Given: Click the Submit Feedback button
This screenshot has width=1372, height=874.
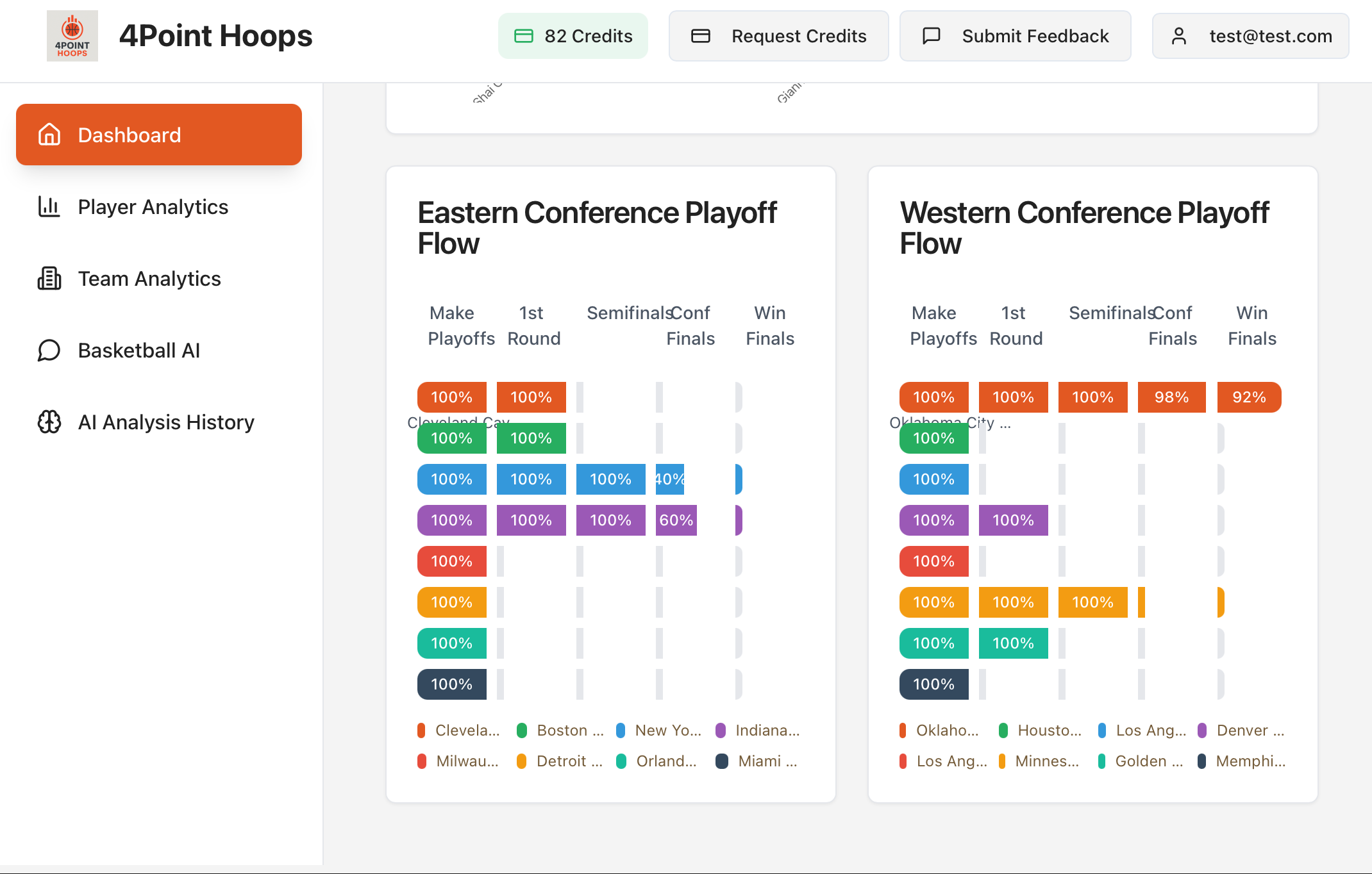Looking at the screenshot, I should click(1015, 36).
